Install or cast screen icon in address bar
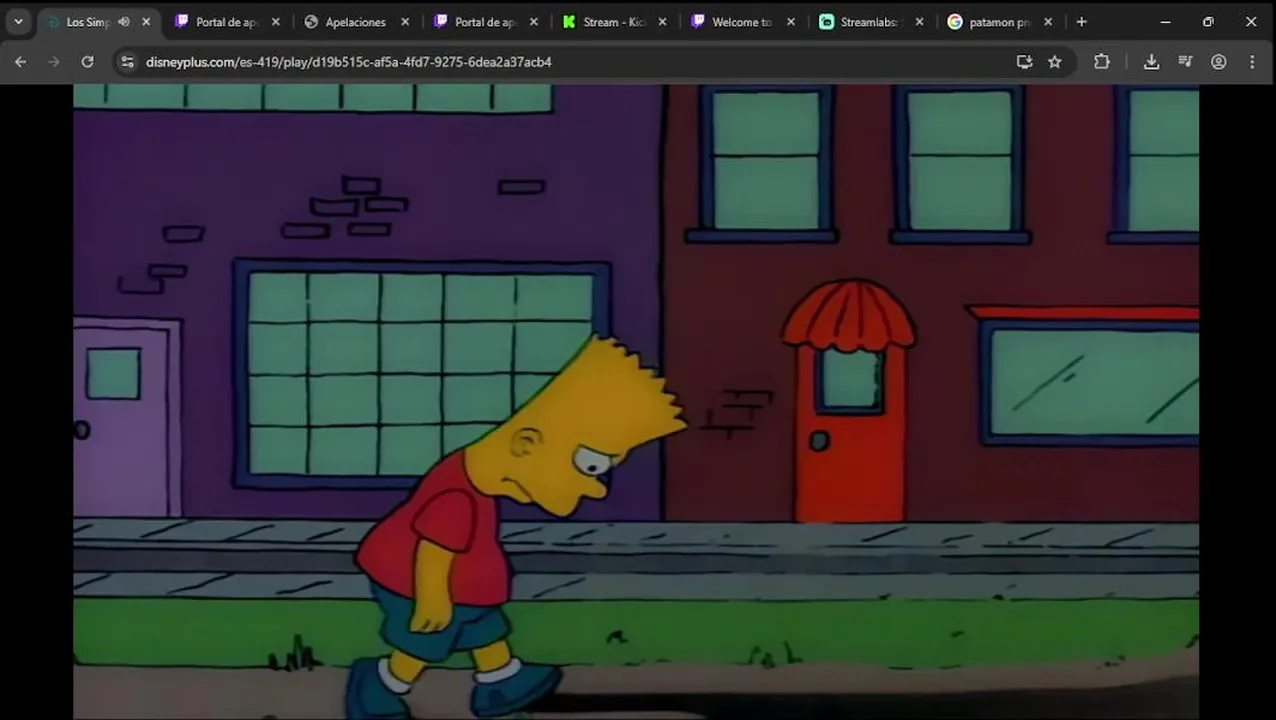Screen dimensions: 1276x720 click(x=1024, y=62)
